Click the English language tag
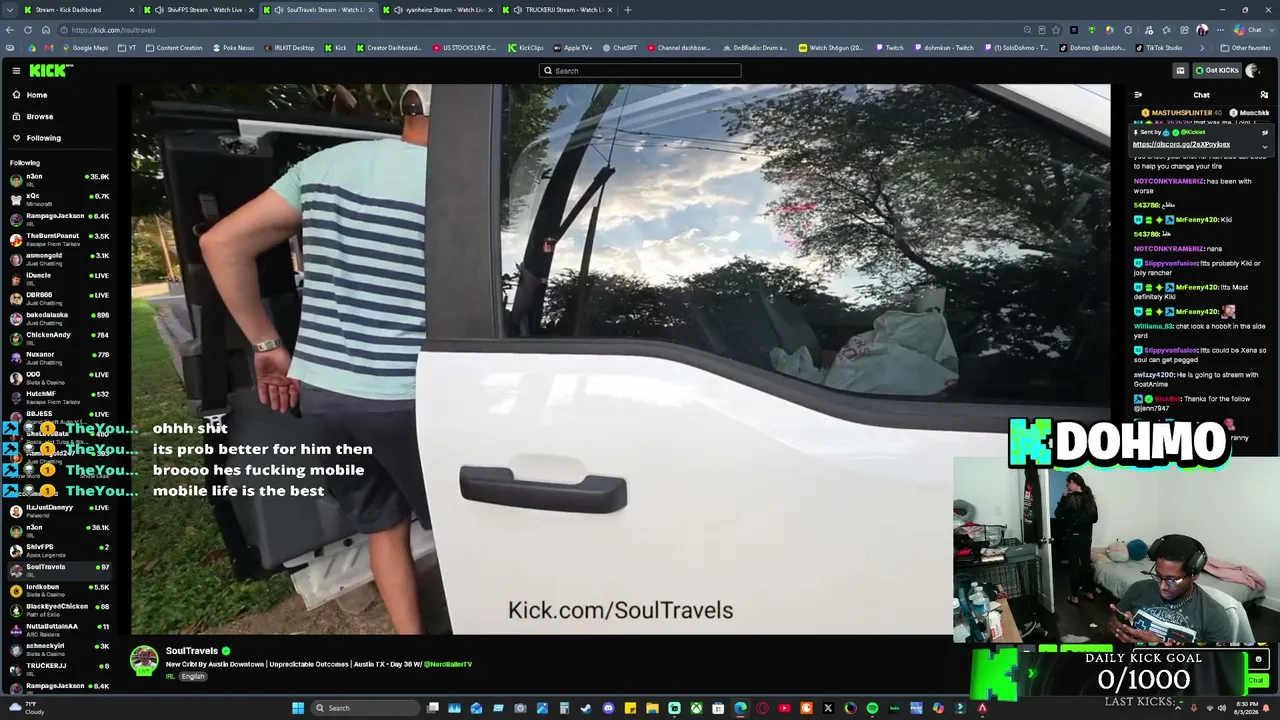 point(193,677)
